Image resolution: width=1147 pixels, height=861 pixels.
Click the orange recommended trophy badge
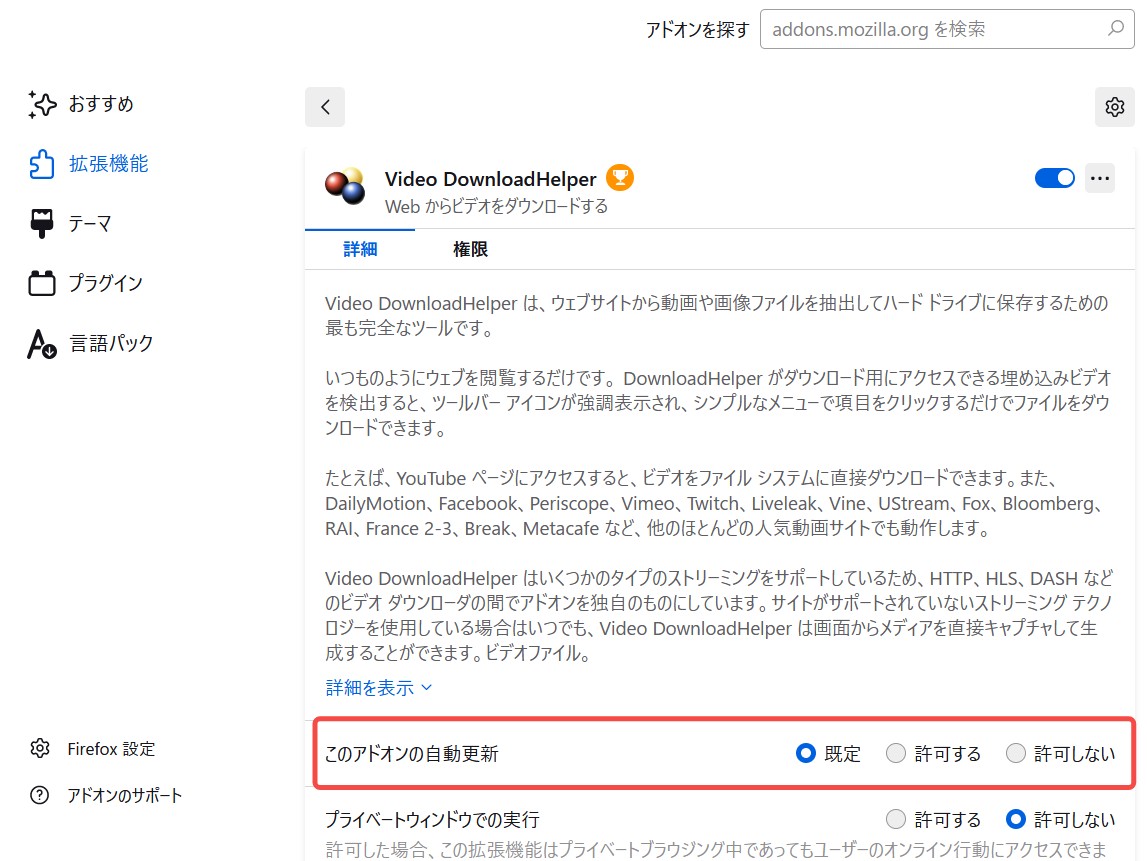click(x=620, y=178)
